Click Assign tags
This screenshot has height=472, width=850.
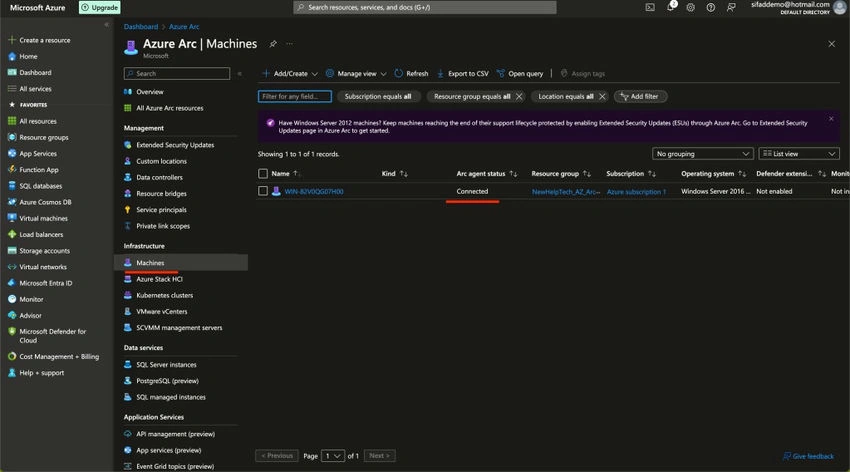[x=582, y=74]
